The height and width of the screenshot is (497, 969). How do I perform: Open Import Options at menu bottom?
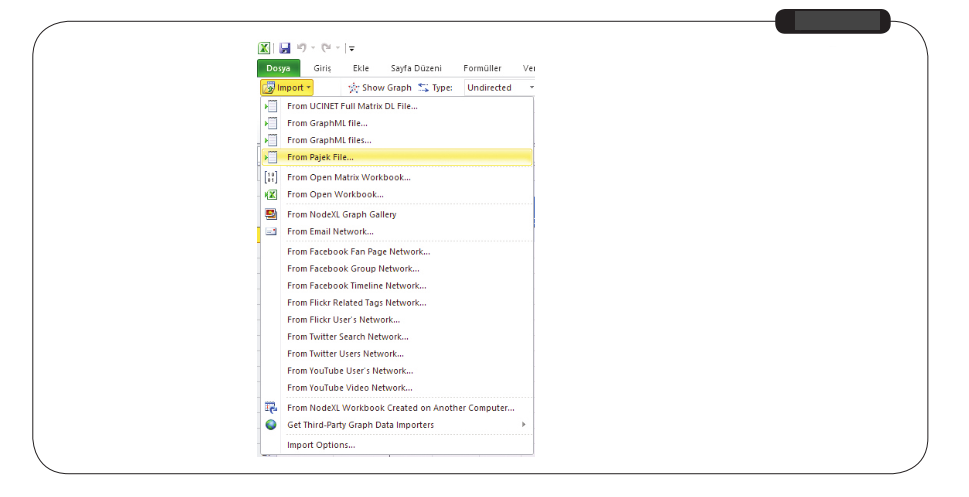[321, 445]
